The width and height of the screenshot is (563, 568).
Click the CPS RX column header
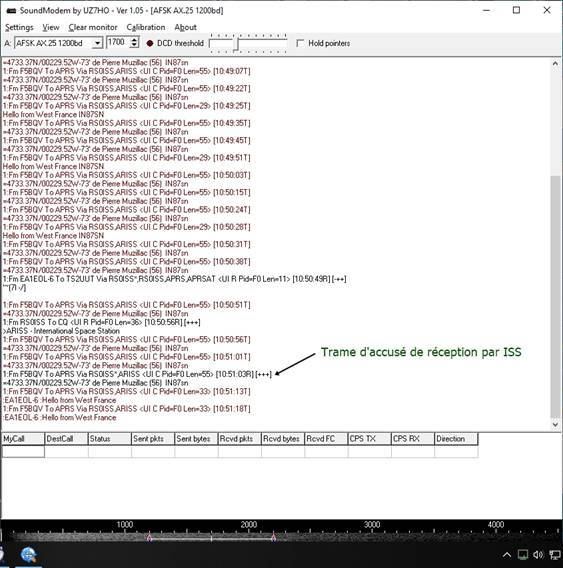[413, 439]
